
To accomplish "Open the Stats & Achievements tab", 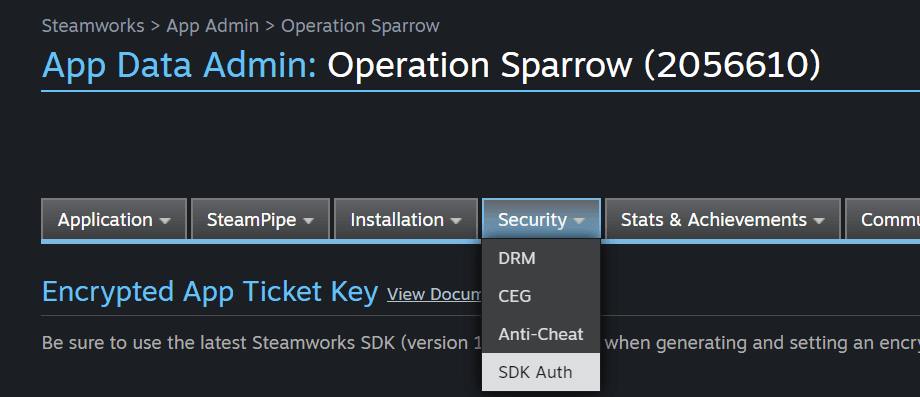I will point(723,219).
